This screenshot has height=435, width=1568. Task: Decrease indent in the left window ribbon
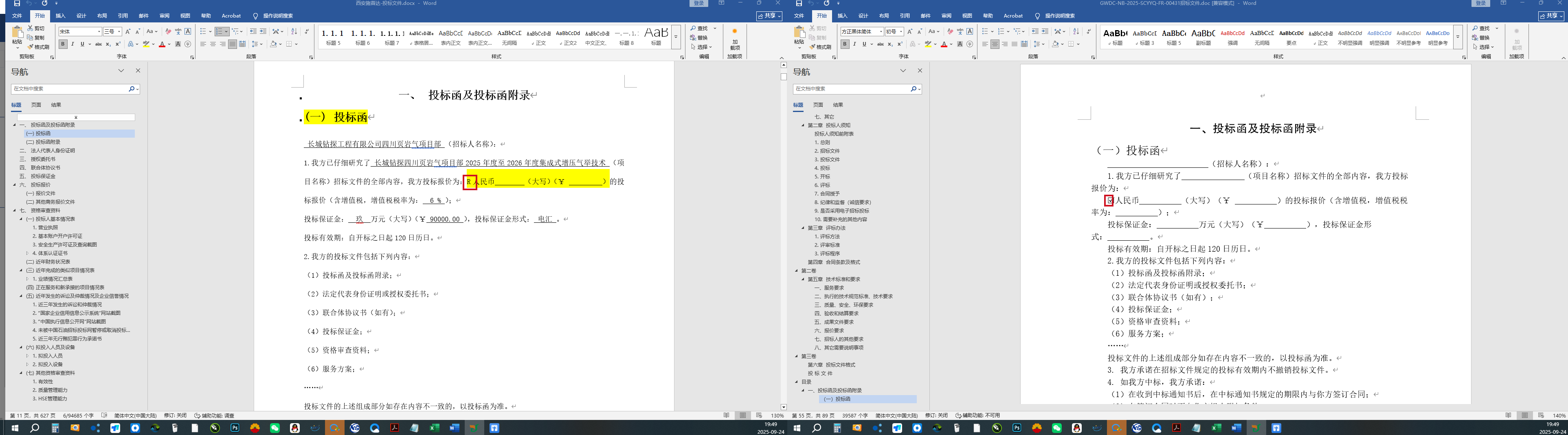253,32
